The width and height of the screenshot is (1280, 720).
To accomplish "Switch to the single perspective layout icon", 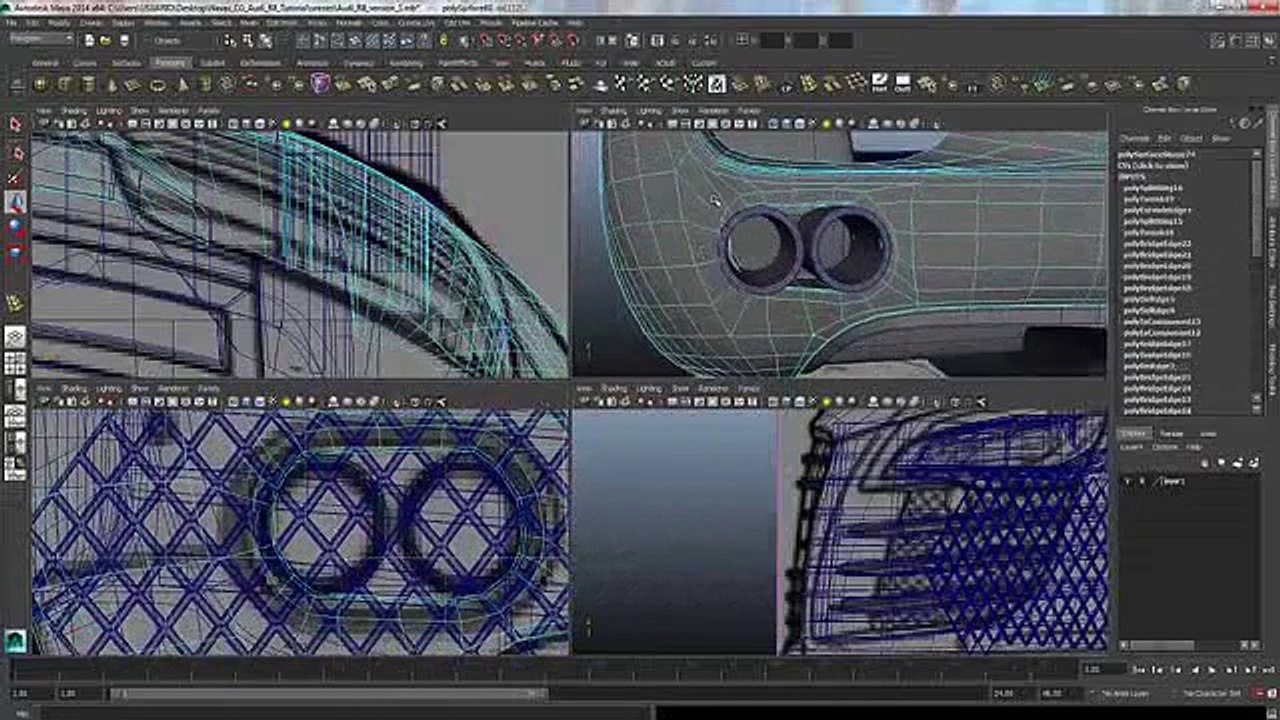I will [15, 338].
